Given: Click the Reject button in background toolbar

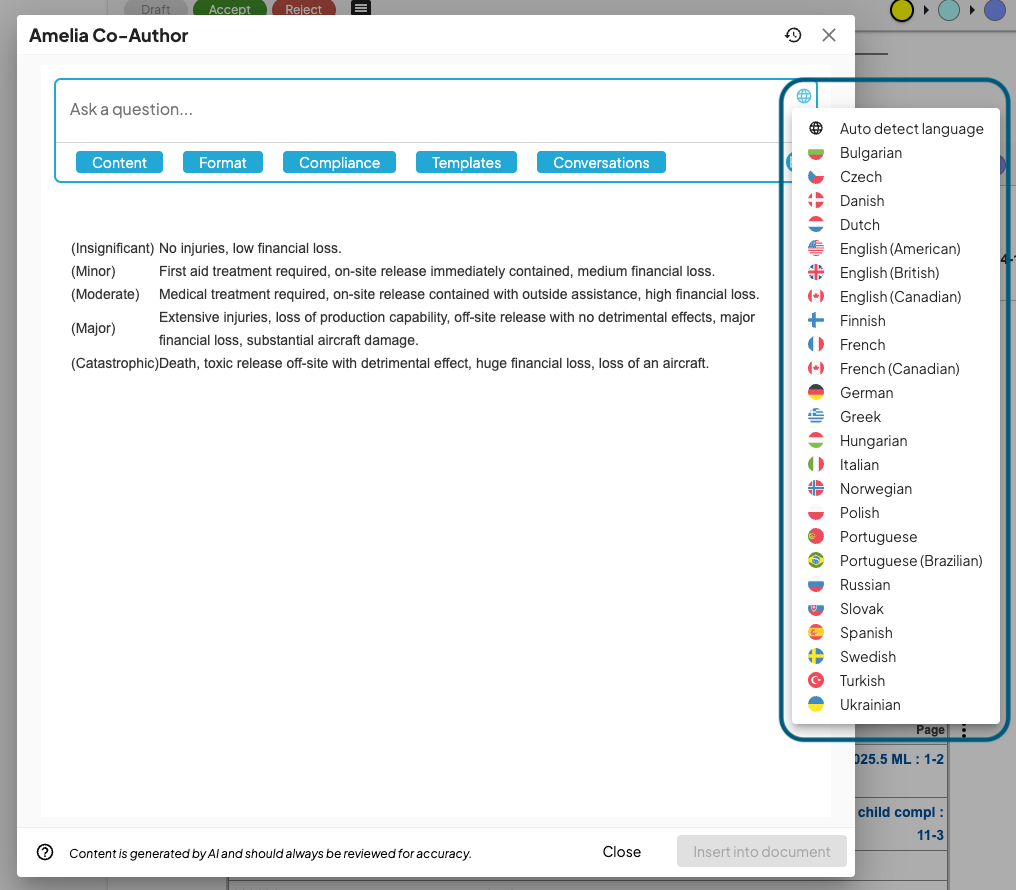Looking at the screenshot, I should (303, 8).
